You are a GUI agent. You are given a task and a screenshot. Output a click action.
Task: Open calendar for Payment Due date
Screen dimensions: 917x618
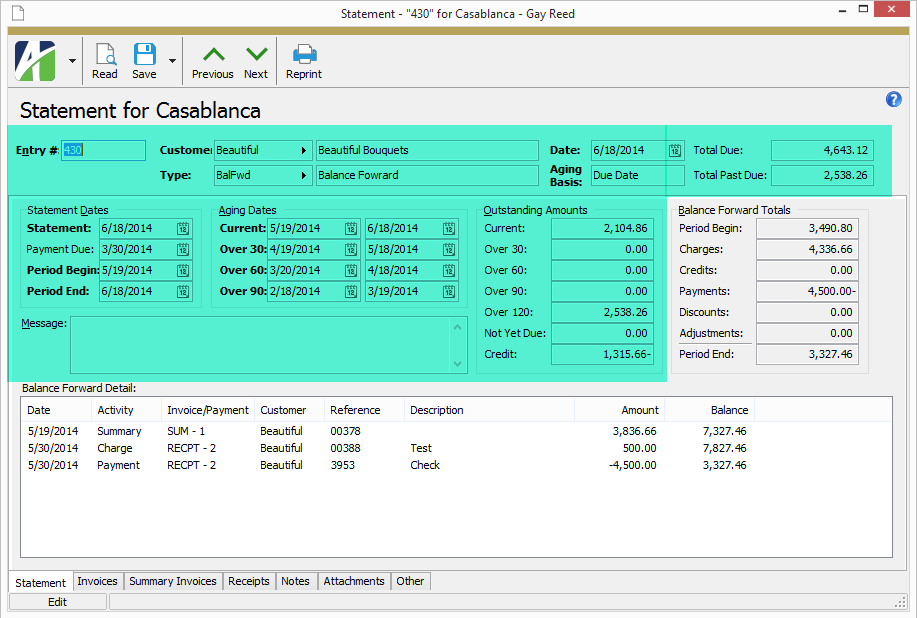pyautogui.click(x=182, y=250)
